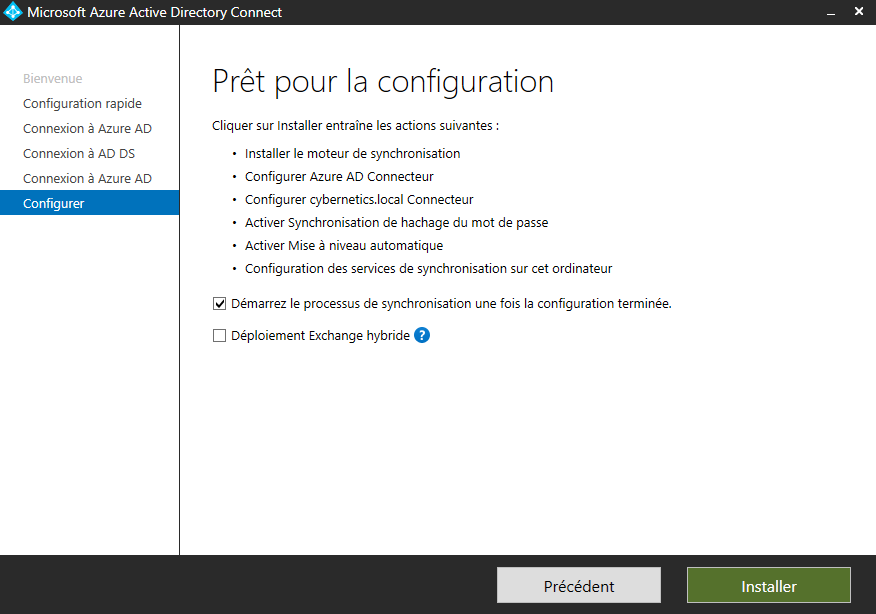Click the Azure AD Connect logo icon

12,12
